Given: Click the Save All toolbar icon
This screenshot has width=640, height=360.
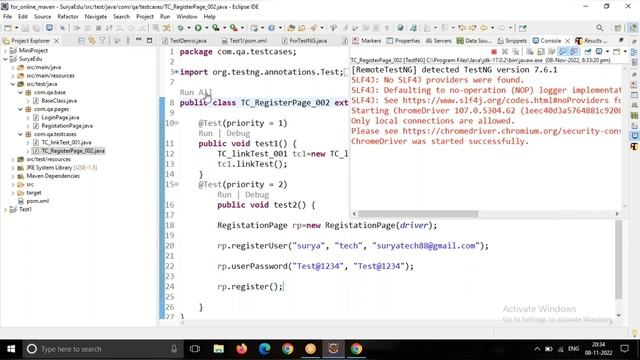Looking at the screenshot, I should (x=36, y=28).
